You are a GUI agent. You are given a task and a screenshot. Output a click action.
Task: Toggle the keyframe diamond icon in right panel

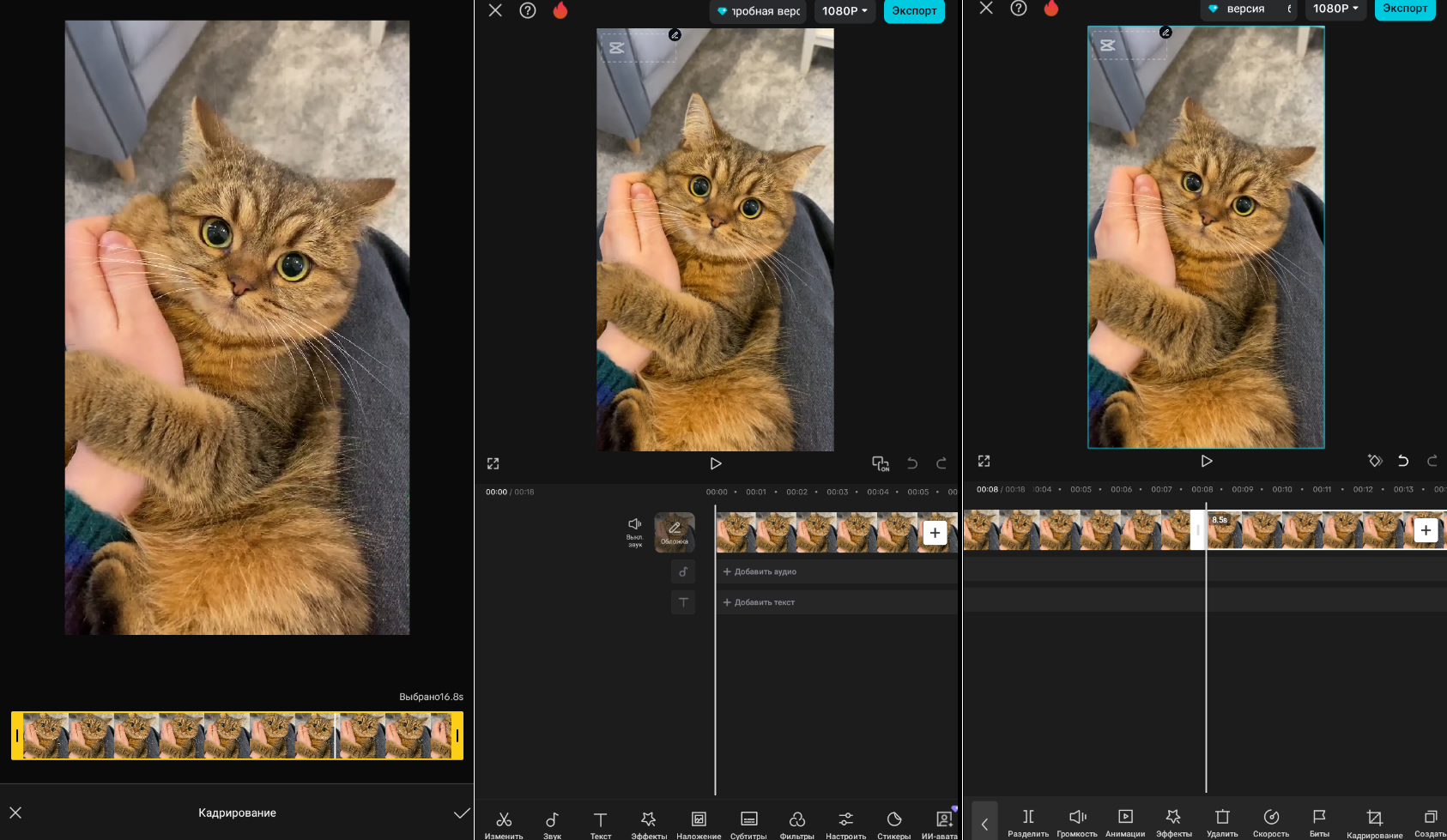(x=1375, y=461)
